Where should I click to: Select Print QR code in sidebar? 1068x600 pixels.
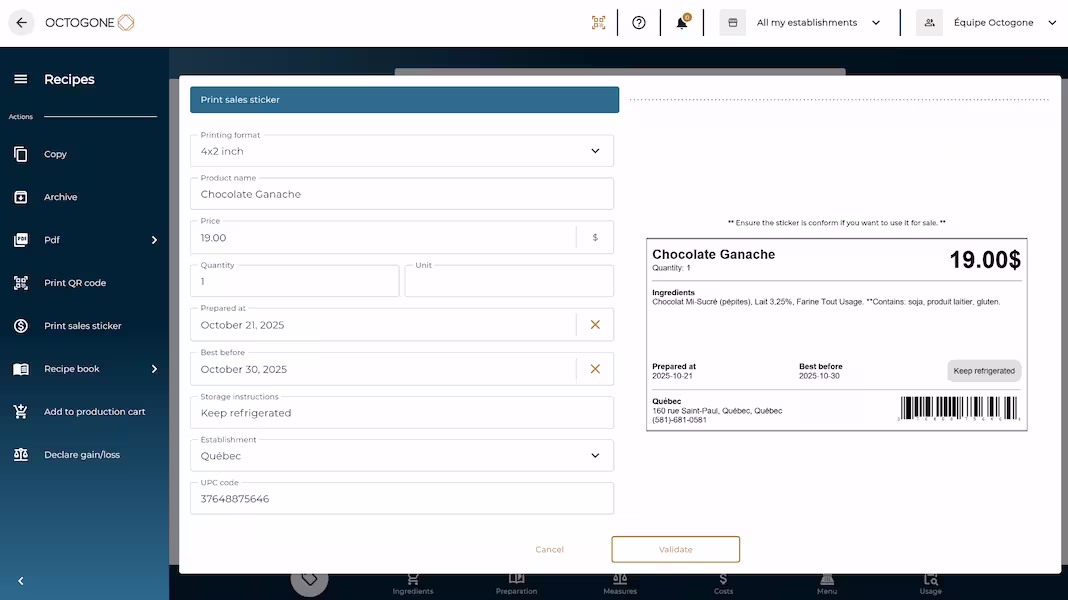tap(75, 283)
